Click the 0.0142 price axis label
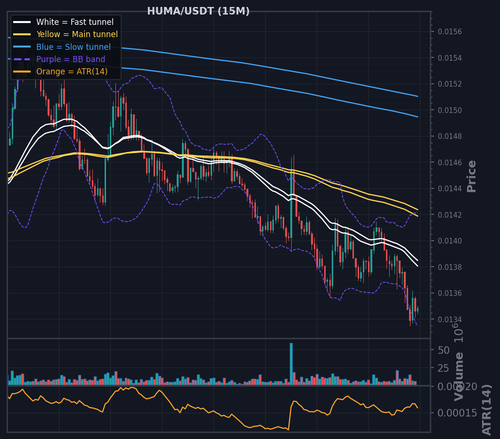Viewport: 500px width, 439px height. click(450, 215)
